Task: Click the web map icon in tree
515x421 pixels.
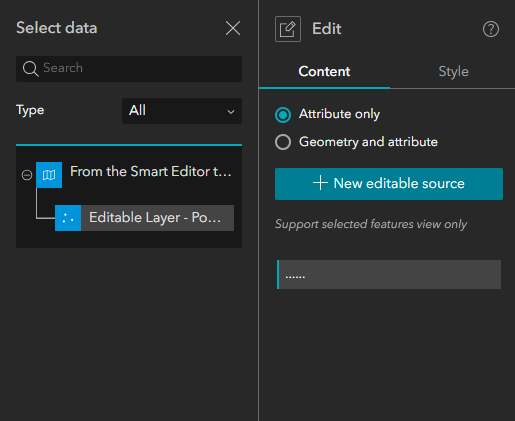Action: (x=49, y=175)
